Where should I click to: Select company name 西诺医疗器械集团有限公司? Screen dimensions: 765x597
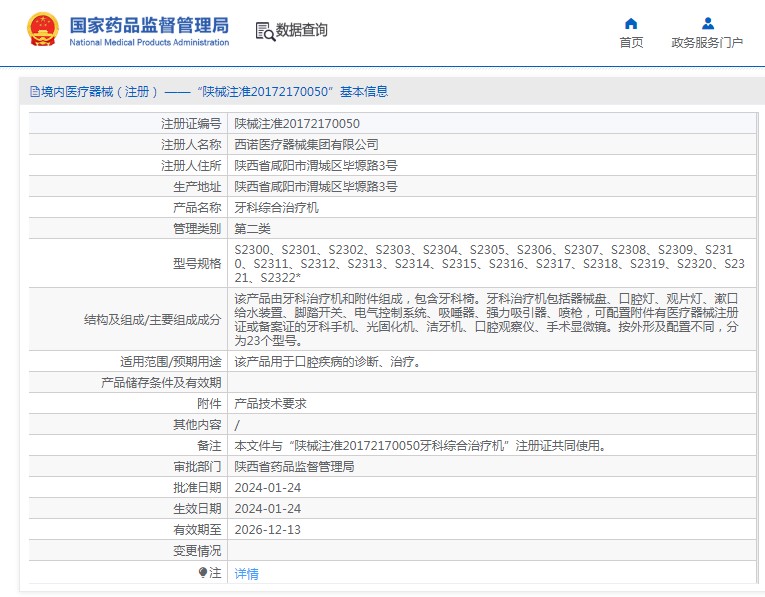306,145
